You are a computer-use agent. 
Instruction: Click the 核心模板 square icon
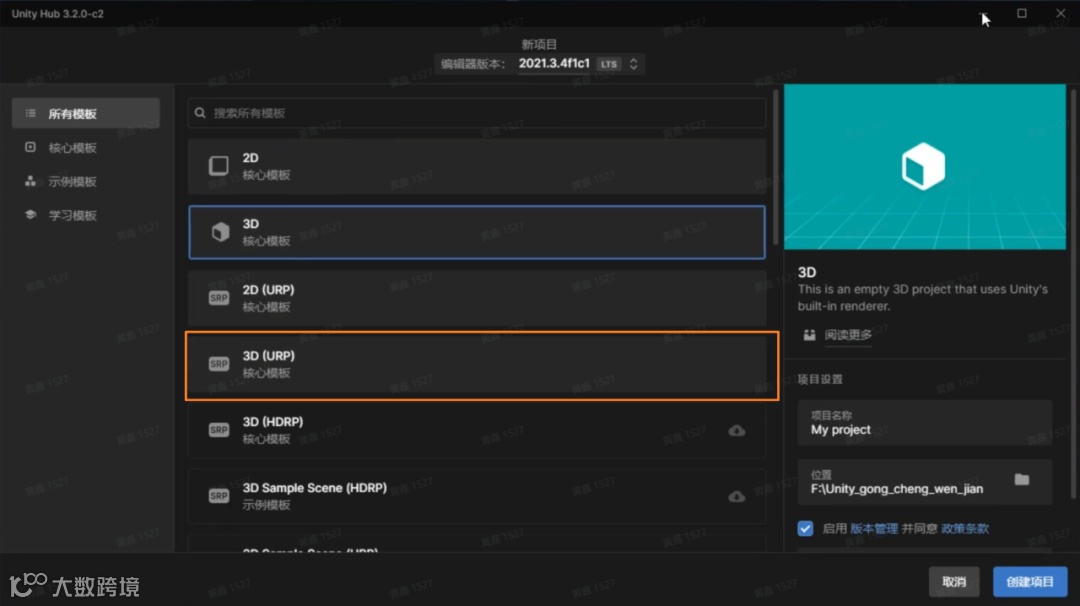click(x=30, y=147)
